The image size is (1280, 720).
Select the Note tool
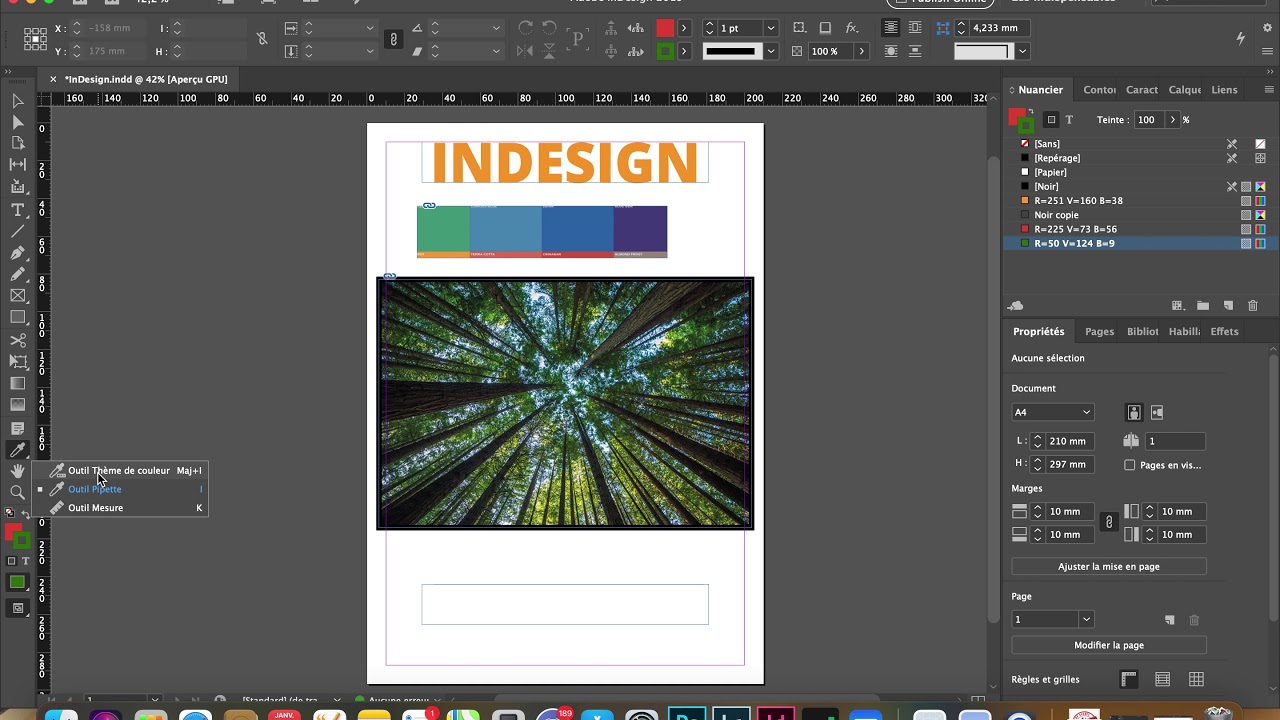point(18,428)
